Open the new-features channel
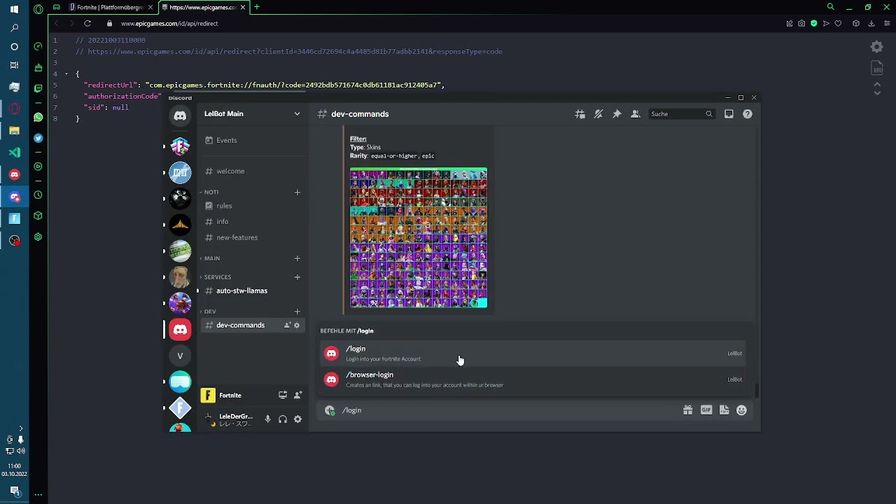Screen dimensions: 896x504 click(x=251, y=238)
